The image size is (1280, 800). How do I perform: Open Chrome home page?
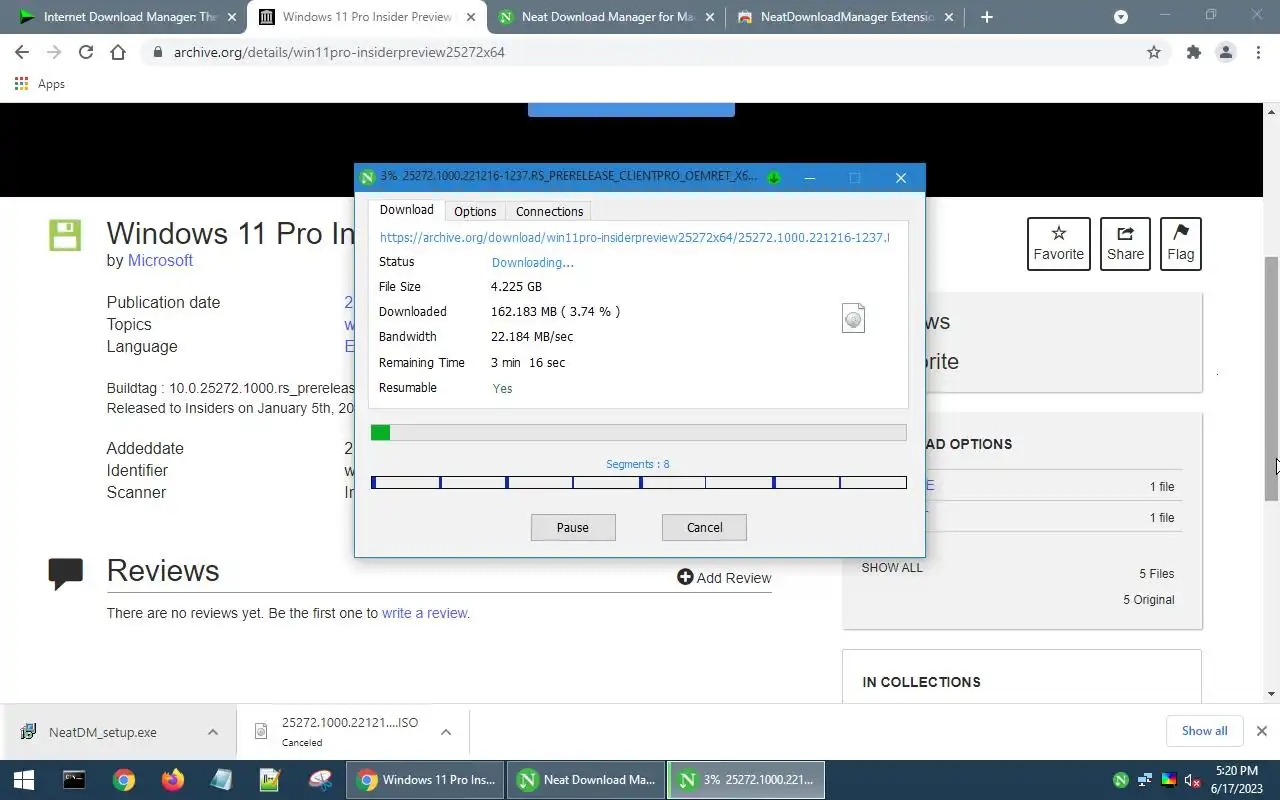pos(118,52)
